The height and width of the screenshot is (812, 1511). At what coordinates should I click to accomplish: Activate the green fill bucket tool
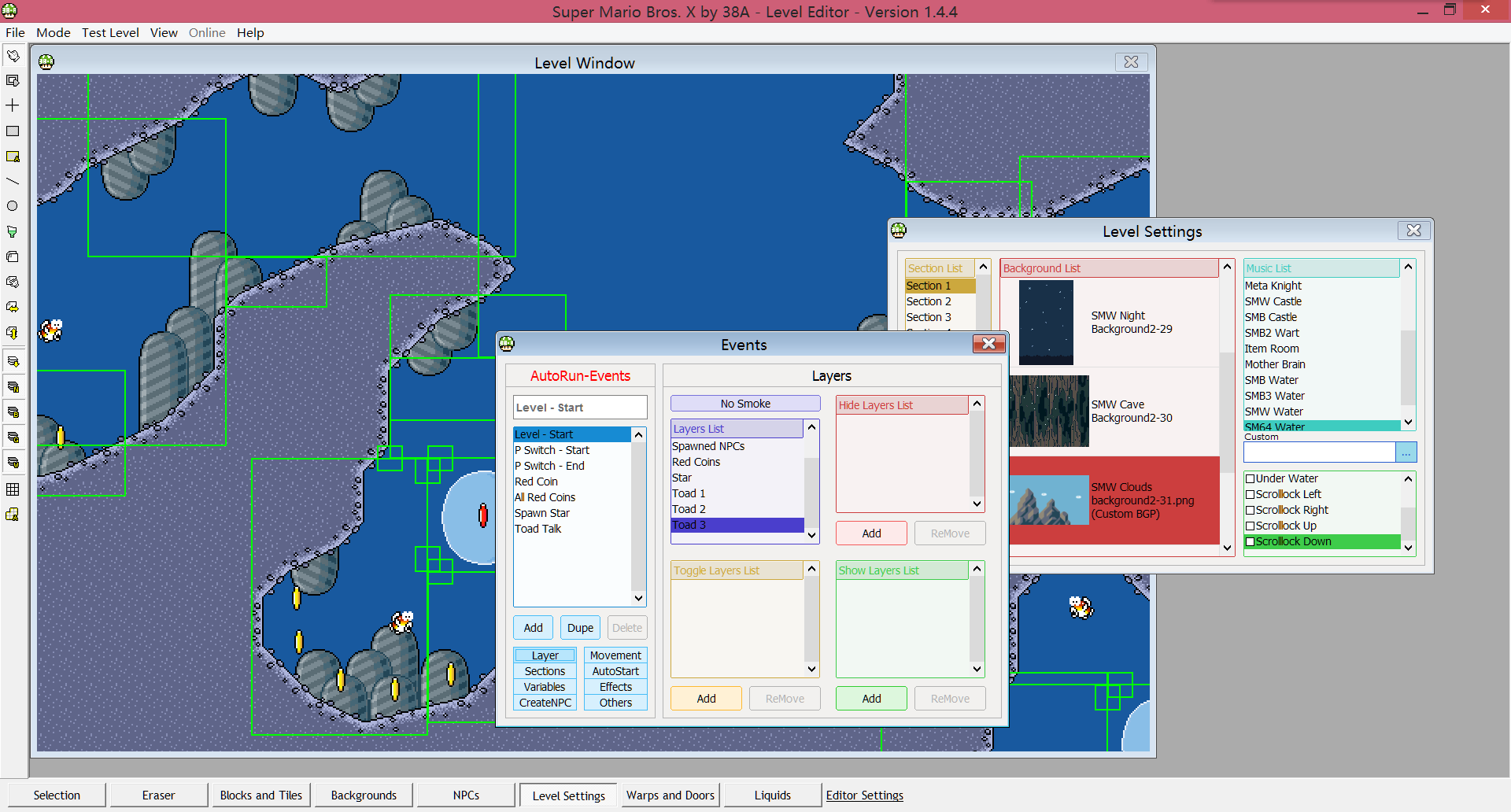(x=13, y=231)
